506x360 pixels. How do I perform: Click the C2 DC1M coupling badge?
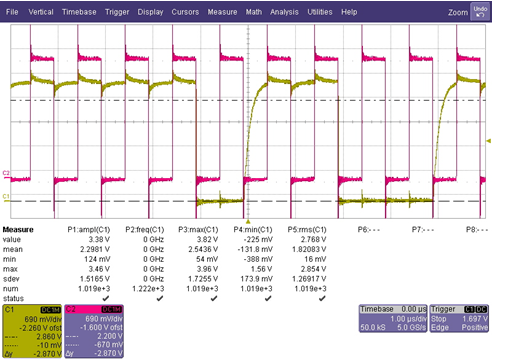click(x=112, y=310)
